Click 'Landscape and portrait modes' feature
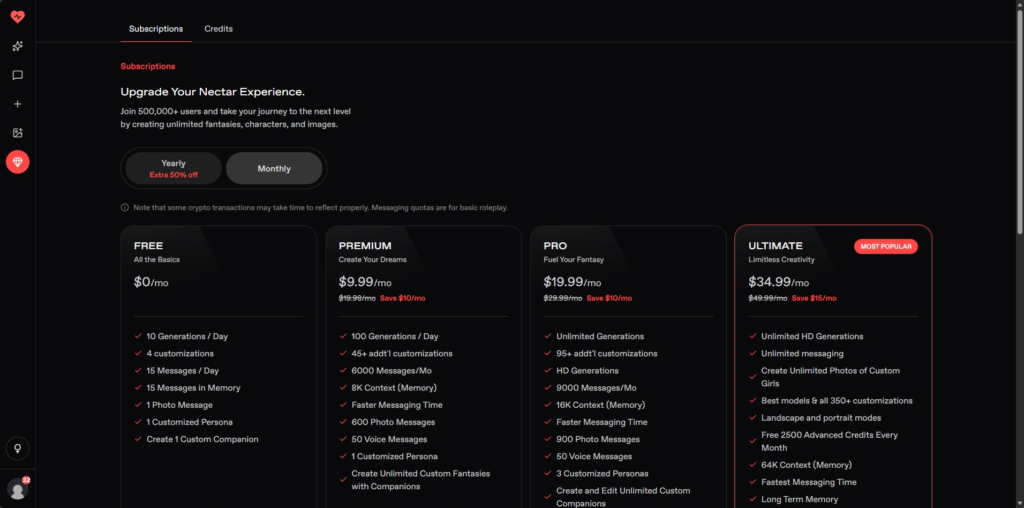Image resolution: width=1024 pixels, height=508 pixels. tap(821, 418)
